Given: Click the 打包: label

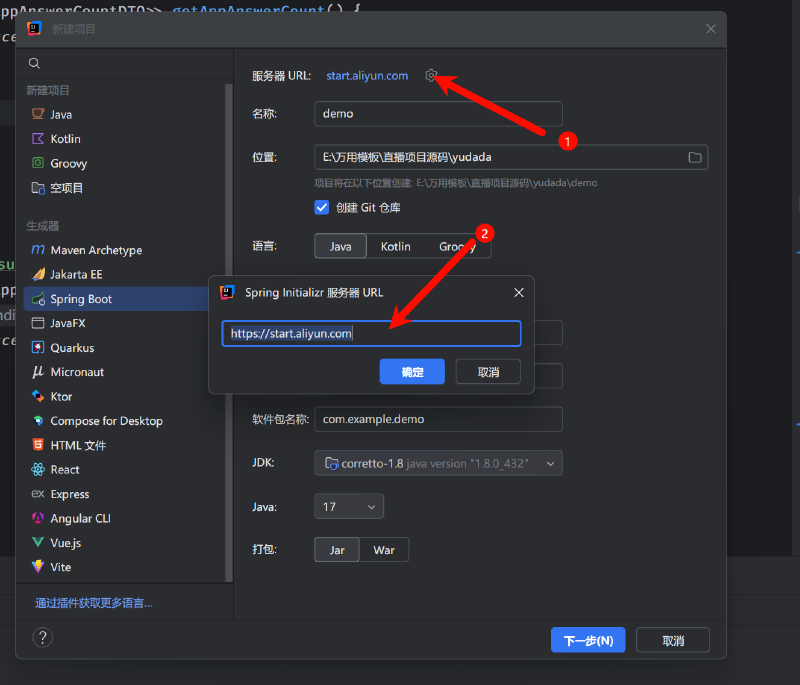Looking at the screenshot, I should click(264, 549).
